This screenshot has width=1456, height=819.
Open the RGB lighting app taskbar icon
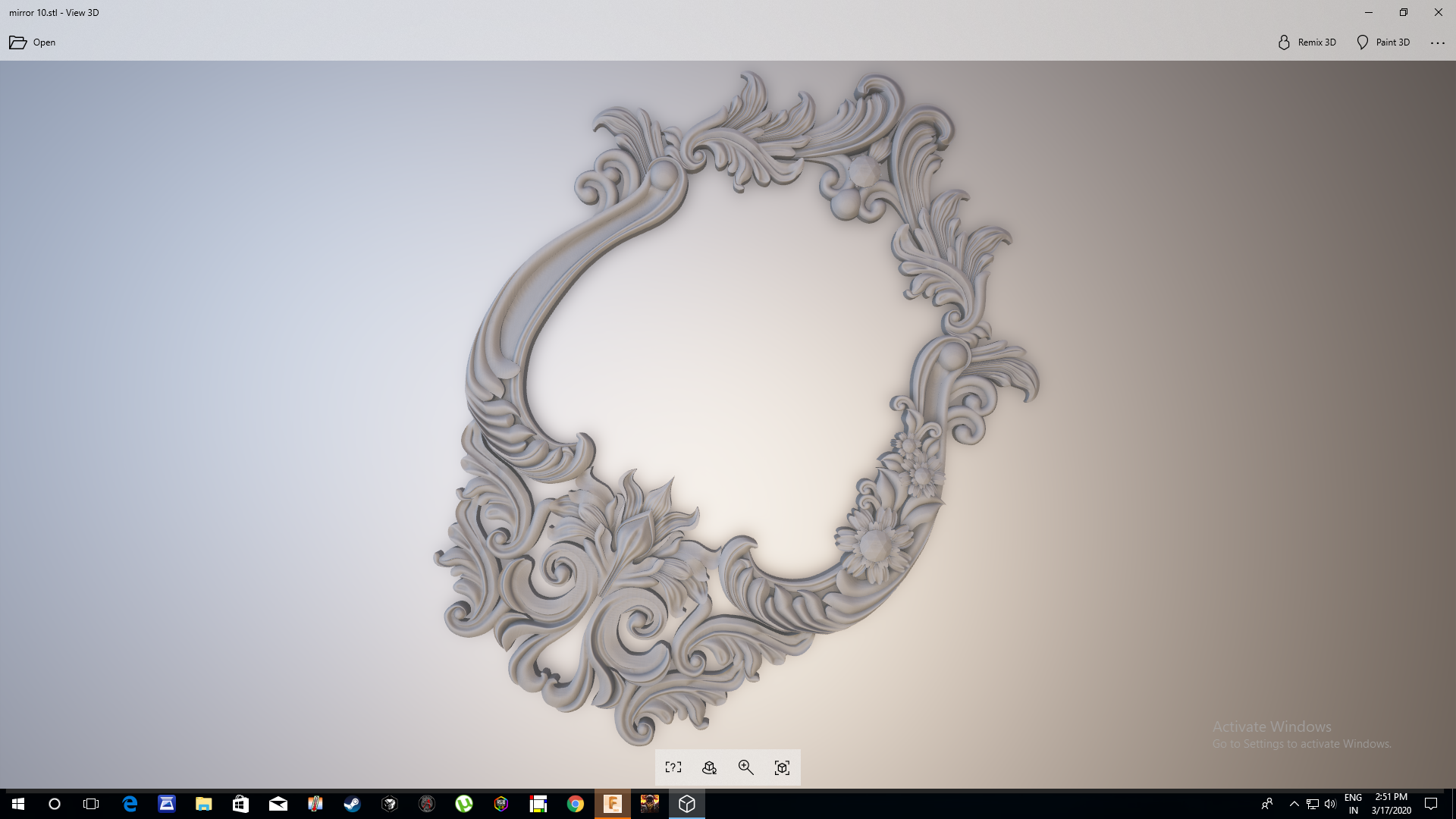pyautogui.click(x=501, y=804)
